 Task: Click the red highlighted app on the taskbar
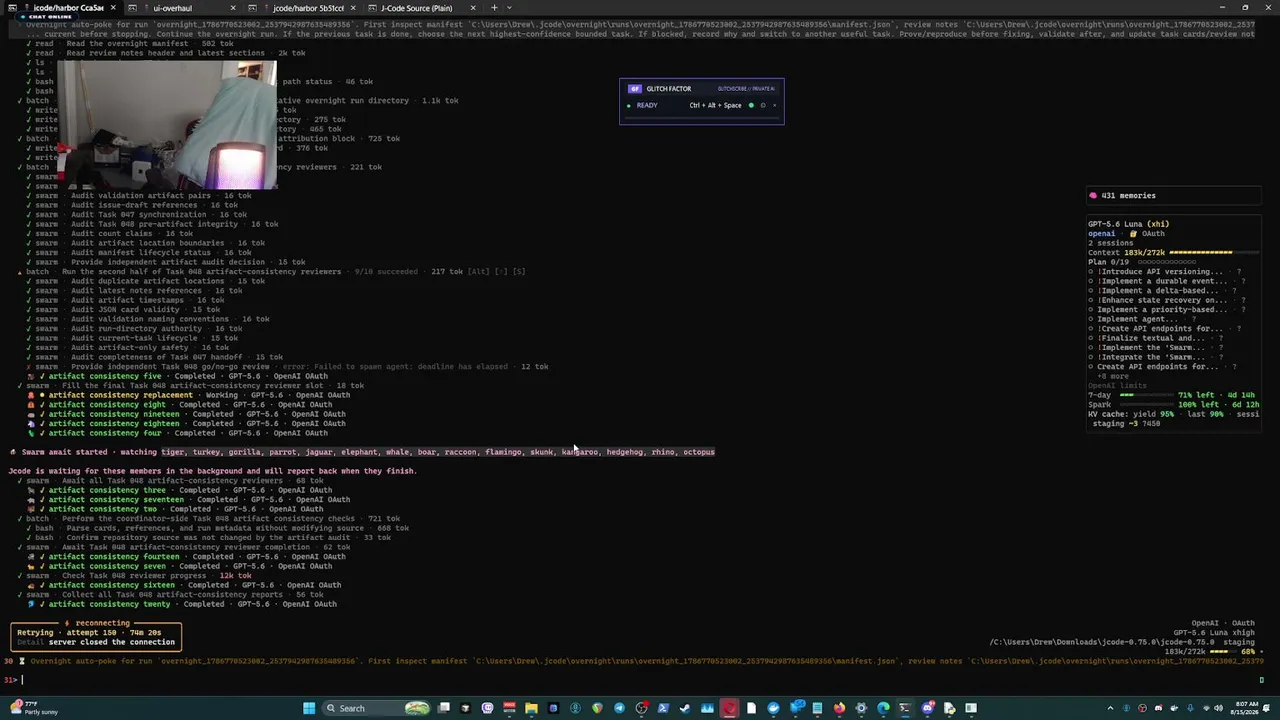731,708
